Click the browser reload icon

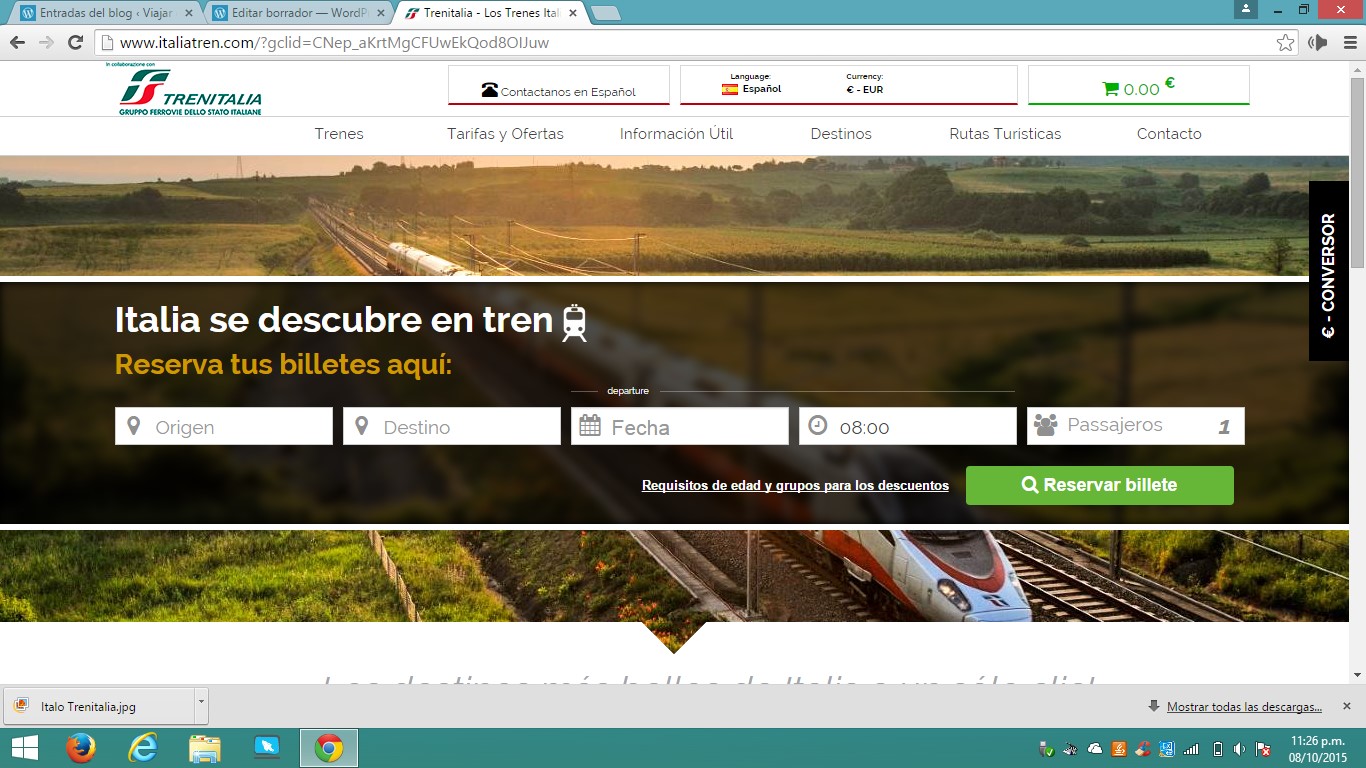75,43
